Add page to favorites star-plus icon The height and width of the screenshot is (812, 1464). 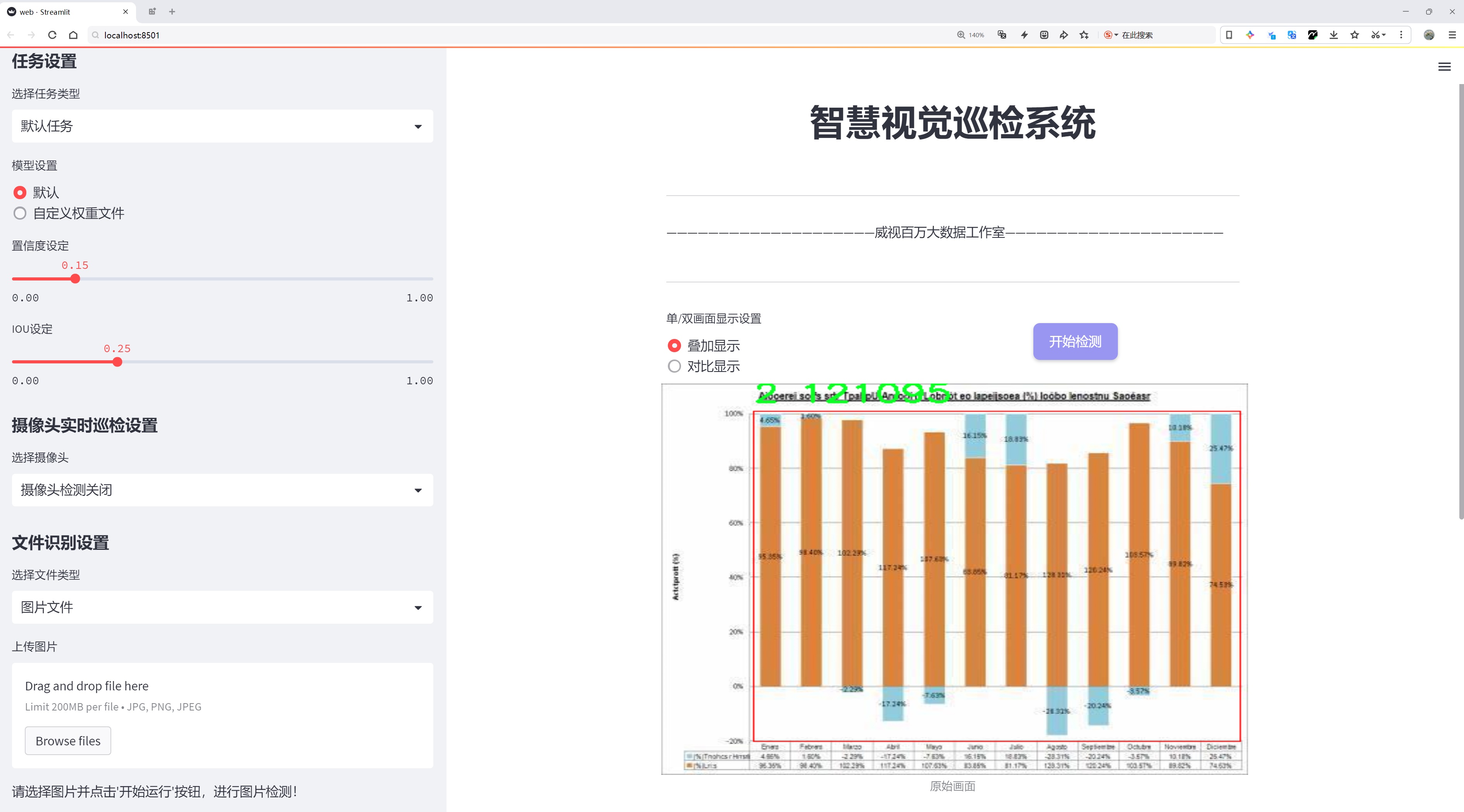[x=1084, y=35]
